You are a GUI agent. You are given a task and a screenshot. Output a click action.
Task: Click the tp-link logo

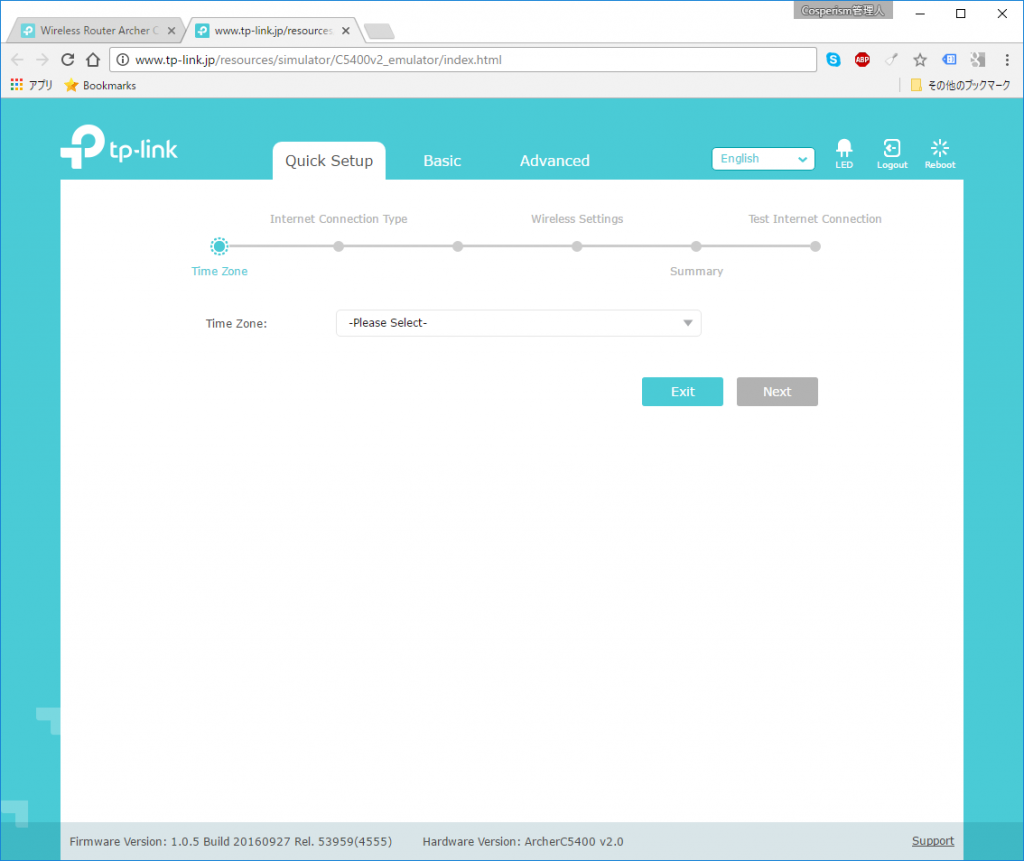[x=119, y=147]
